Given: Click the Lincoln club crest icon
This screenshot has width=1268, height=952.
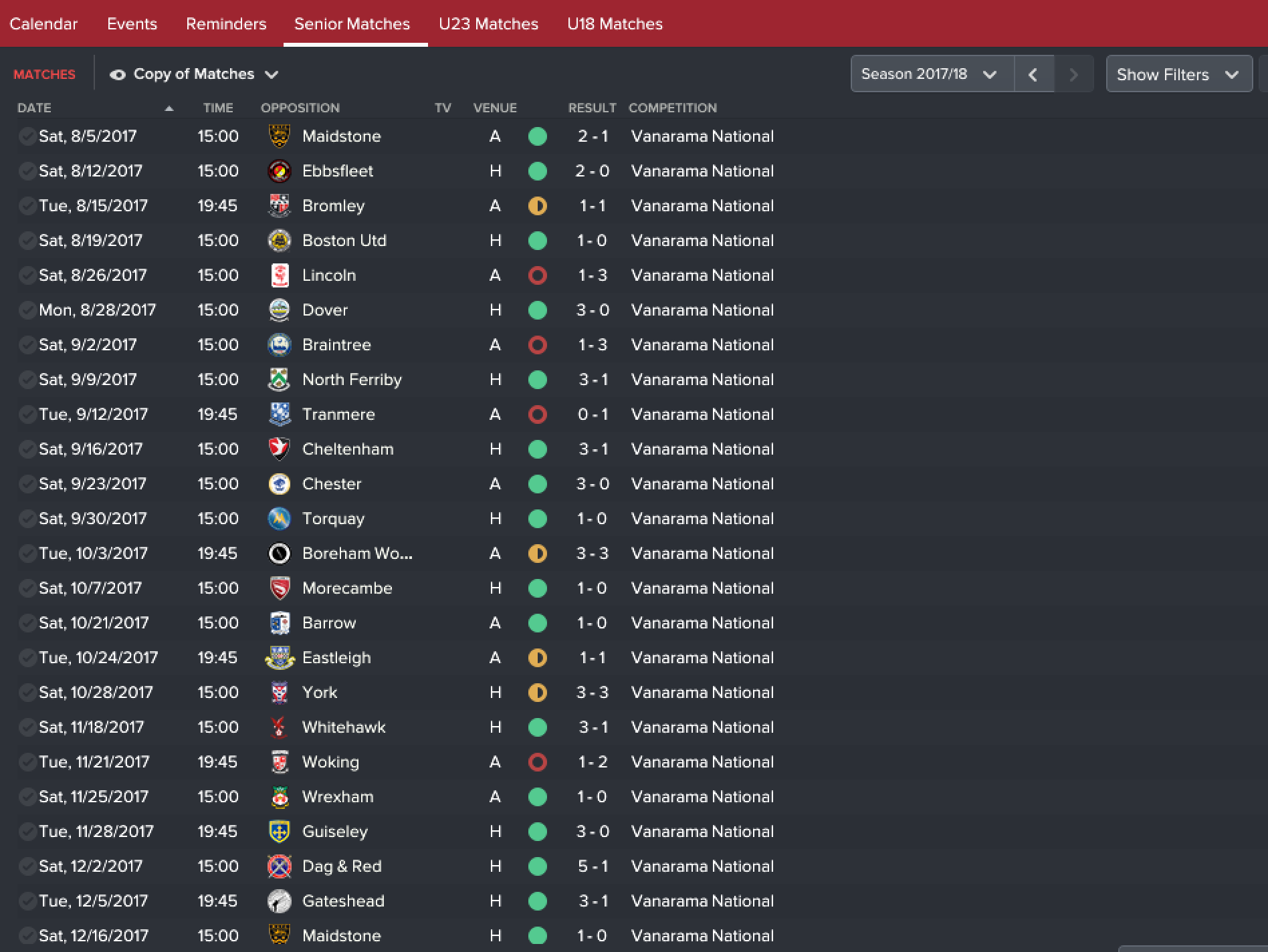Looking at the screenshot, I should (x=280, y=275).
